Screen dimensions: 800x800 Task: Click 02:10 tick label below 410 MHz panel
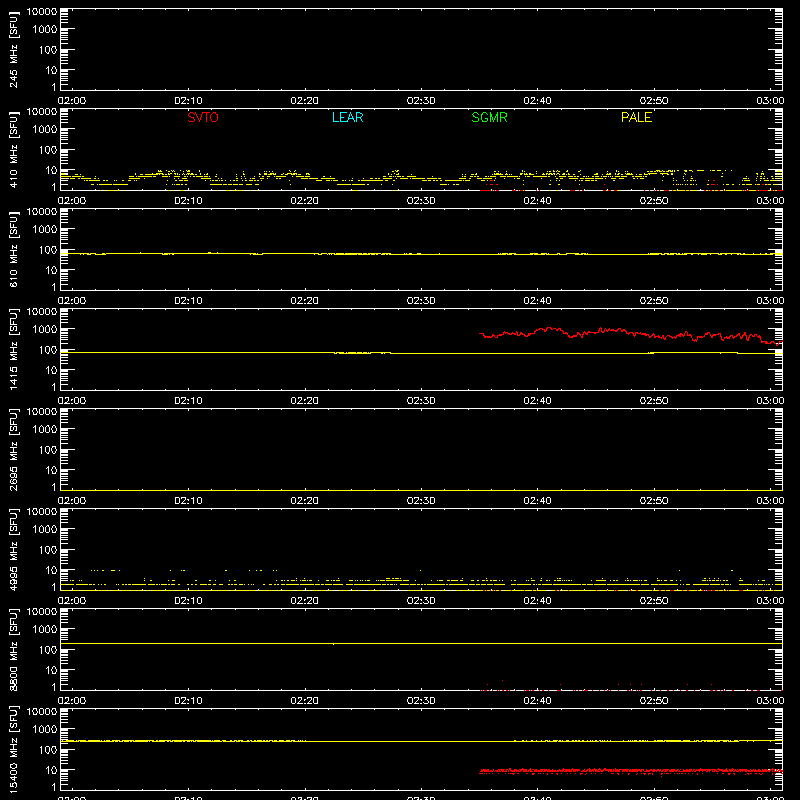pos(188,201)
